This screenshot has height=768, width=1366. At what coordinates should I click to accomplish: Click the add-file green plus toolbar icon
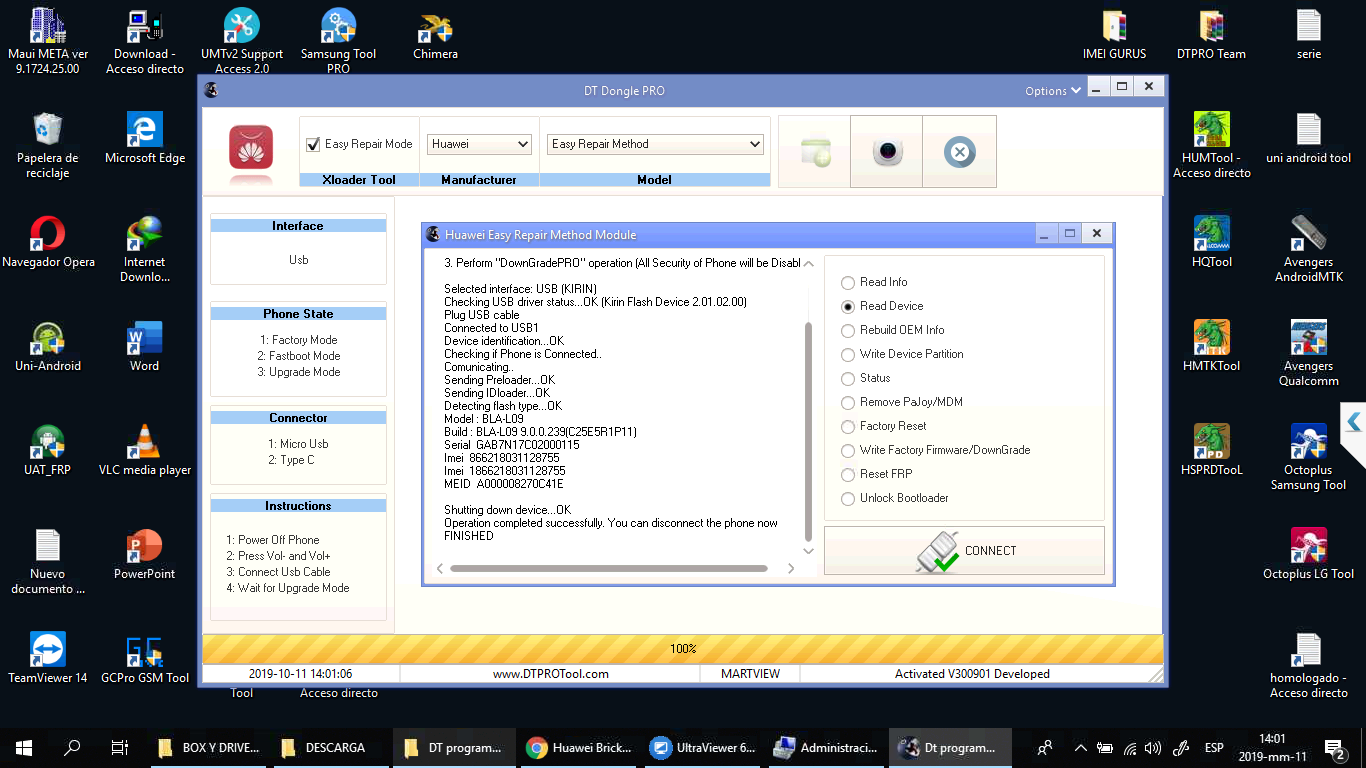[x=815, y=152]
